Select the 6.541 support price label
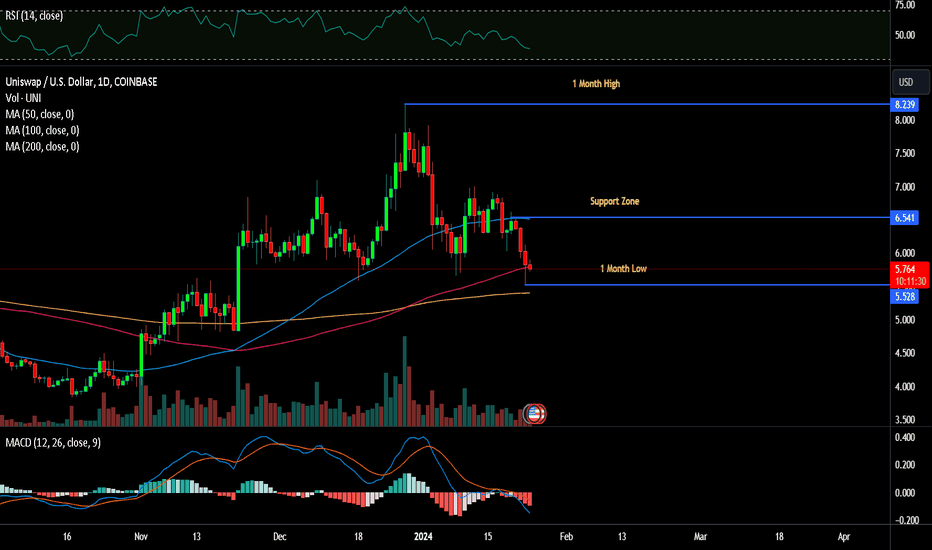 [x=904, y=218]
